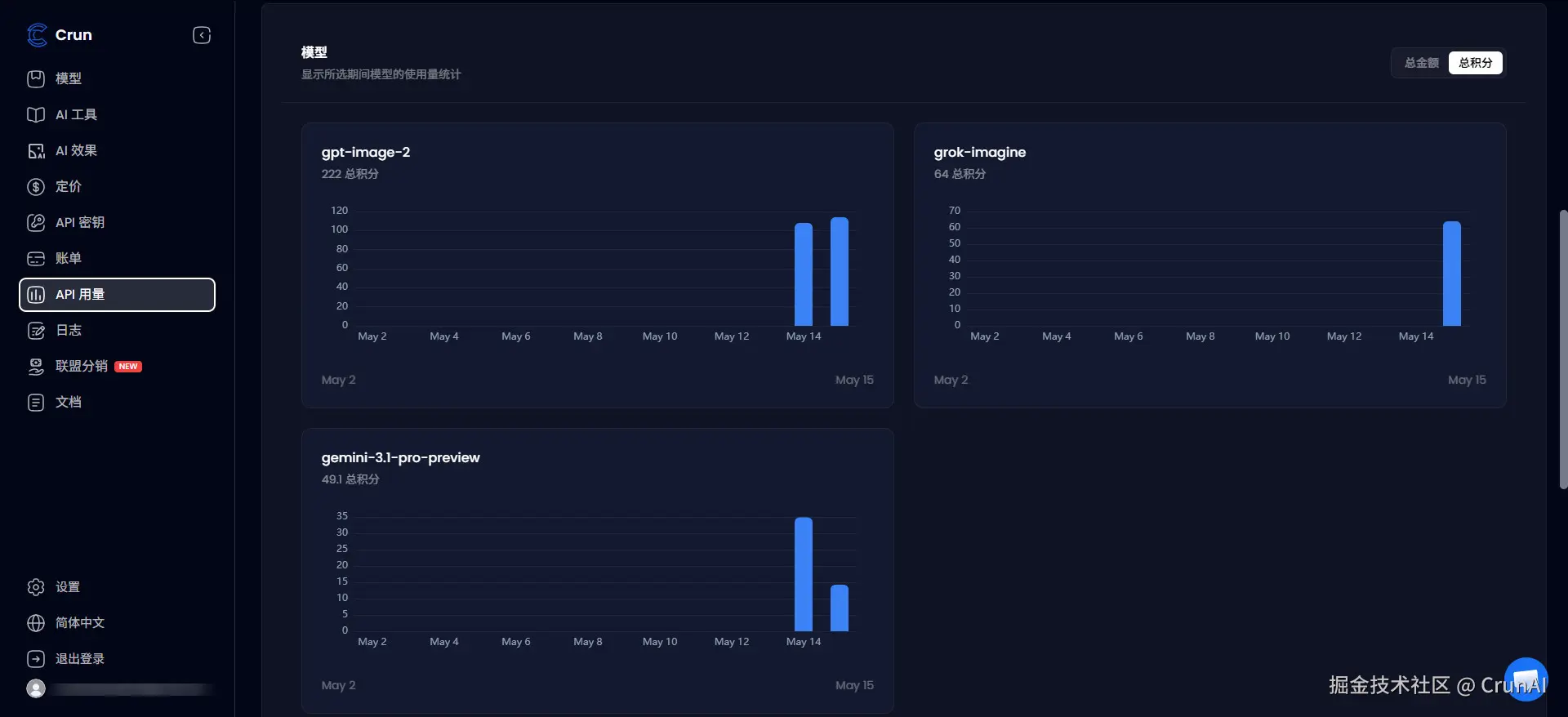The width and height of the screenshot is (1568, 717).
Task: Click the 文档 document icon
Action: (x=36, y=402)
